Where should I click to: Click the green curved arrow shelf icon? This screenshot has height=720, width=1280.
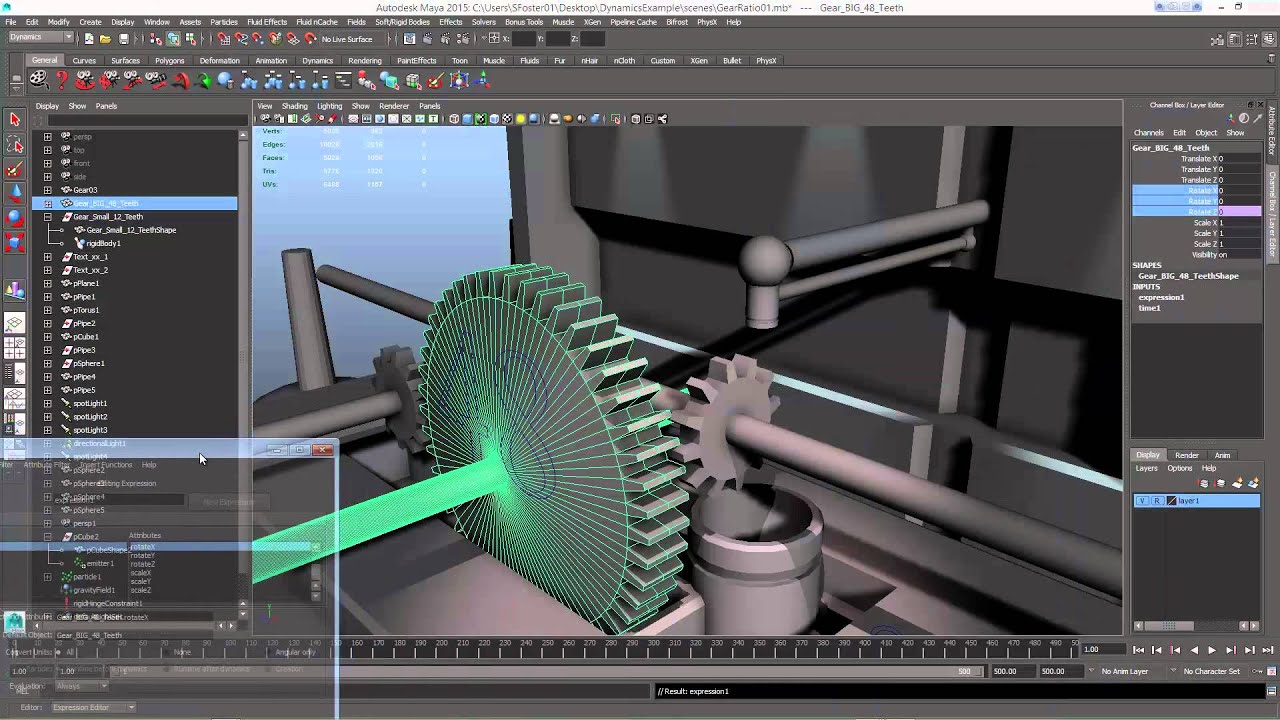(x=203, y=80)
